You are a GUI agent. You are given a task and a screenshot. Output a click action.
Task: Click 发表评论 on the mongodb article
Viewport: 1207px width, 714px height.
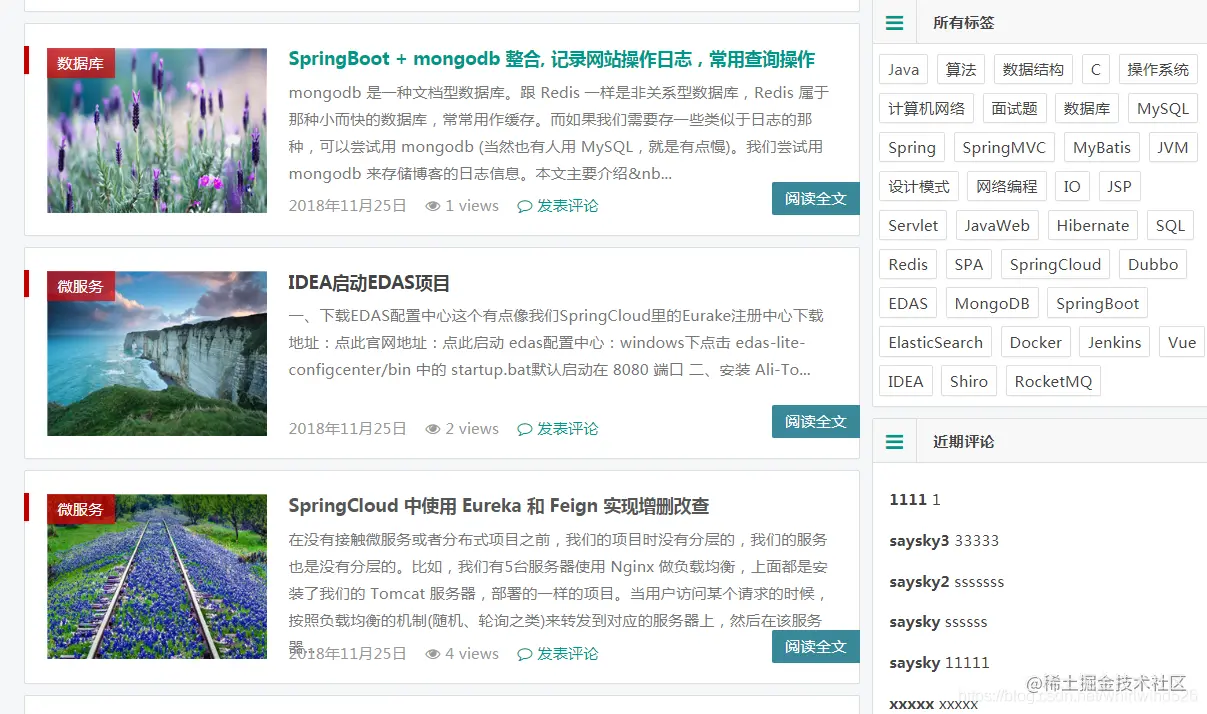click(x=568, y=206)
